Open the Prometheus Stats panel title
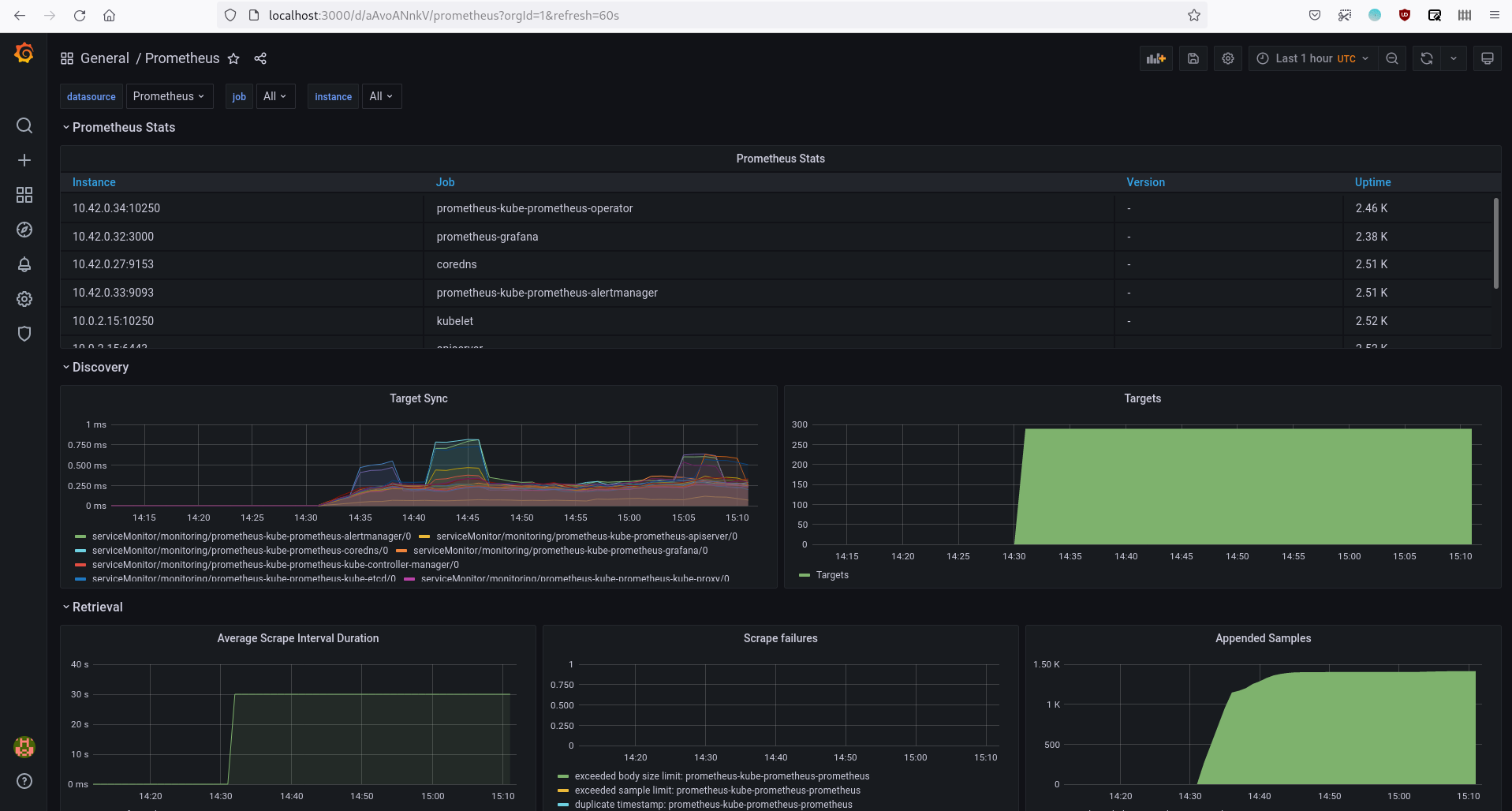 pos(780,159)
